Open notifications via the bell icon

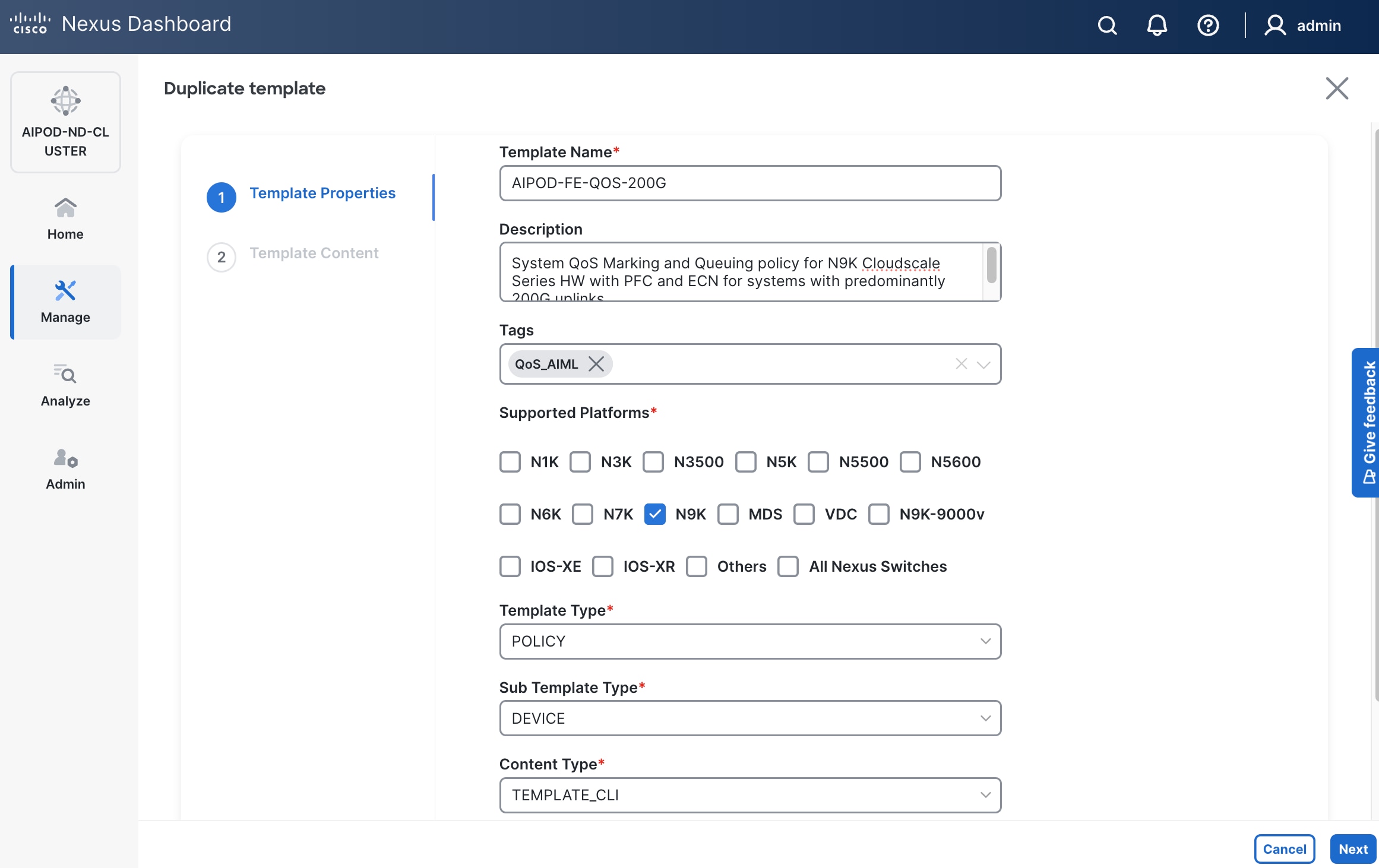point(1157,26)
